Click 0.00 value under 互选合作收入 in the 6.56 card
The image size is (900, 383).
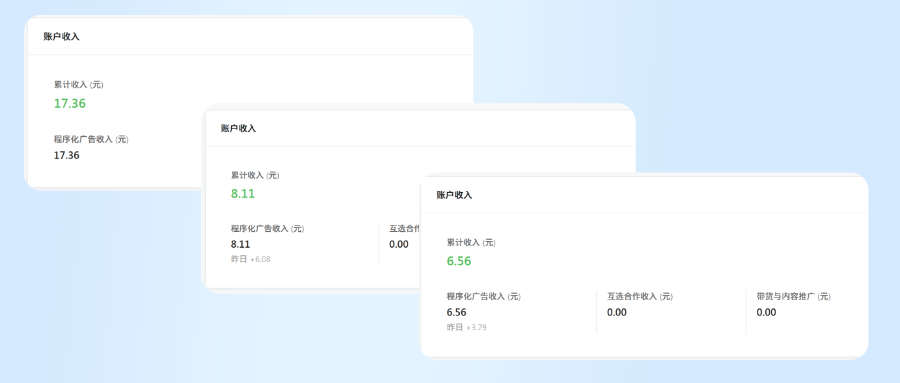(616, 312)
